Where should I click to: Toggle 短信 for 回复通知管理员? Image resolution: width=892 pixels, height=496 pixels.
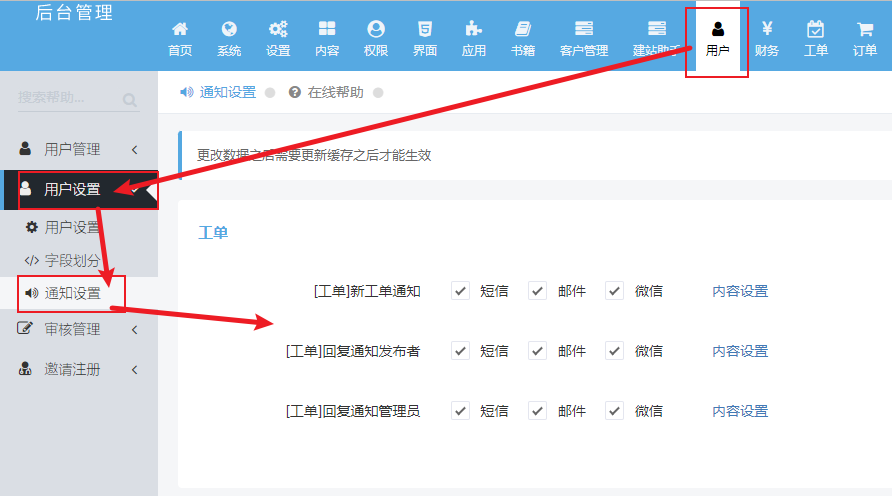click(x=460, y=411)
